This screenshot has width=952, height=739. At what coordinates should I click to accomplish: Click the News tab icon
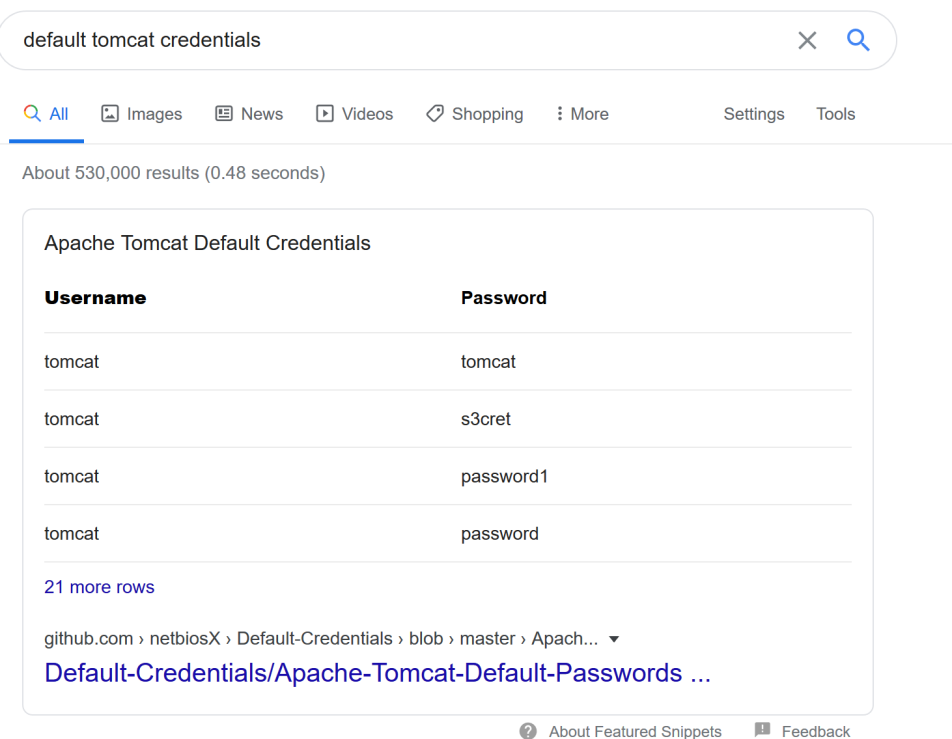click(x=225, y=114)
